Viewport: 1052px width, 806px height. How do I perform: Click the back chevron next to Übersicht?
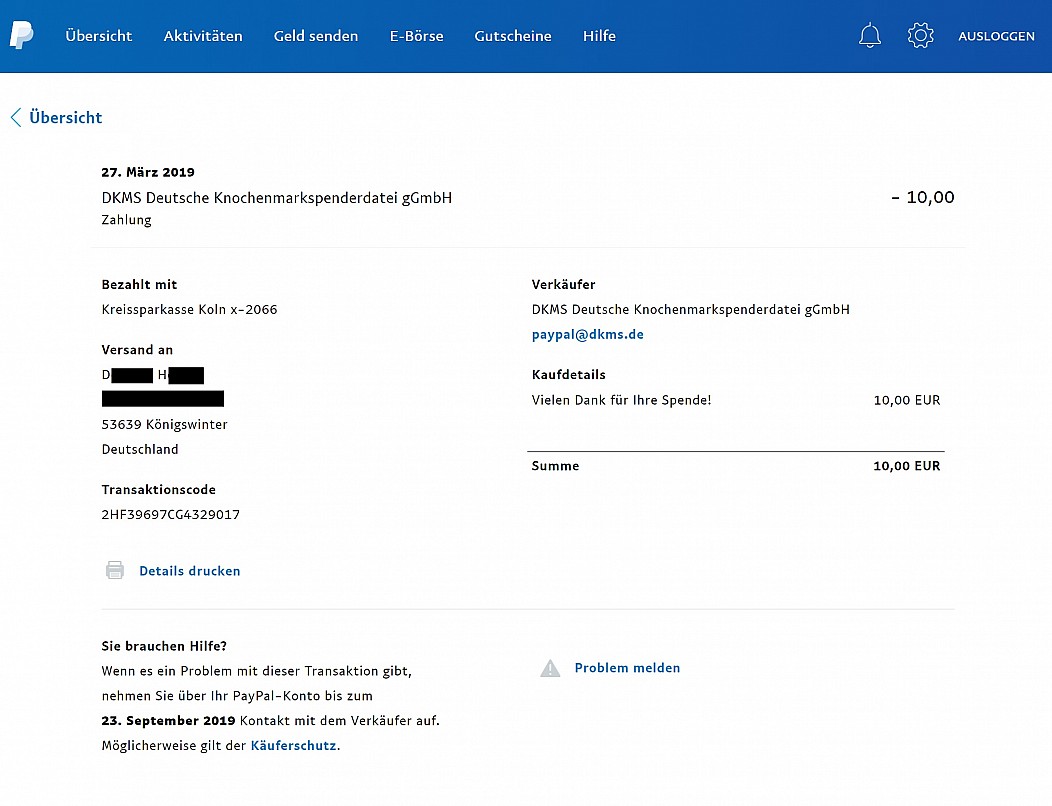click(16, 117)
